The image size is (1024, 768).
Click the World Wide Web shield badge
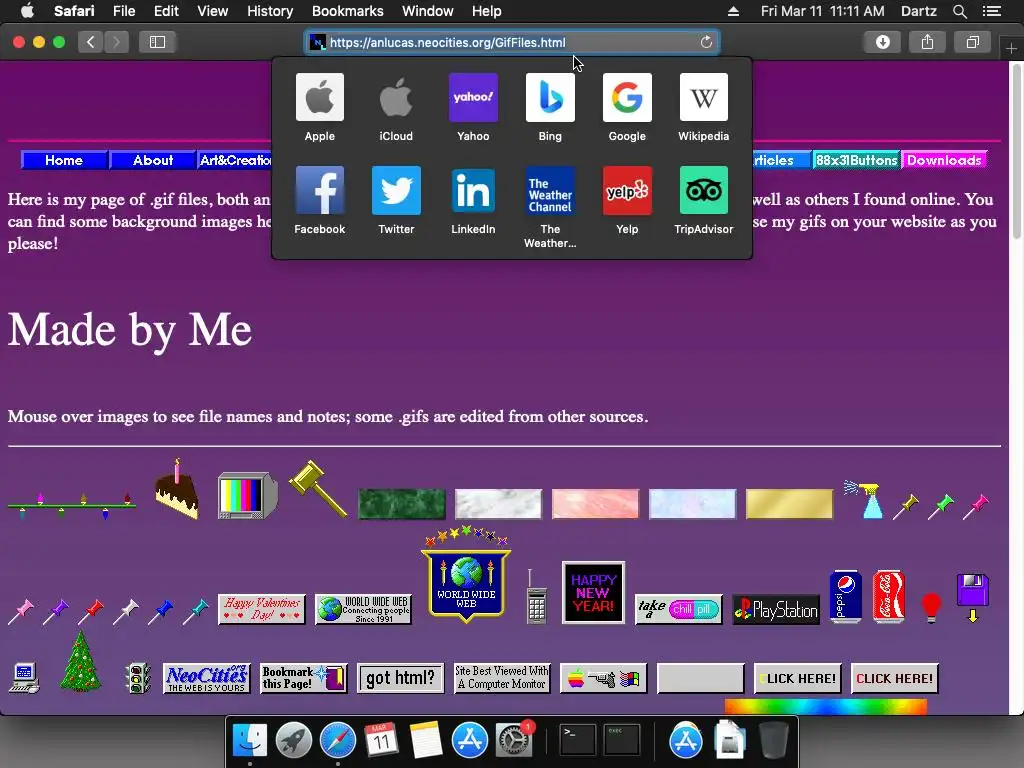pyautogui.click(x=466, y=575)
